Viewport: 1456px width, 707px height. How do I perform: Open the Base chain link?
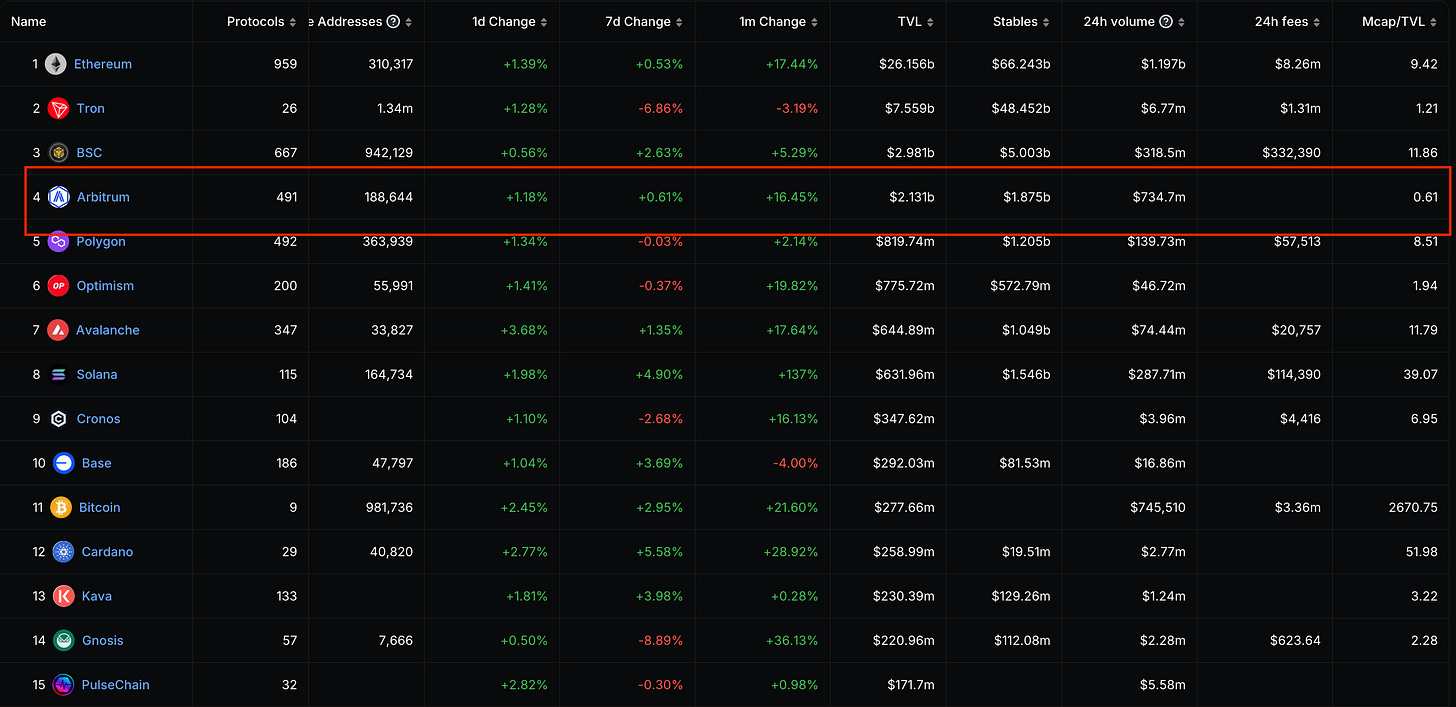pyautogui.click(x=97, y=463)
